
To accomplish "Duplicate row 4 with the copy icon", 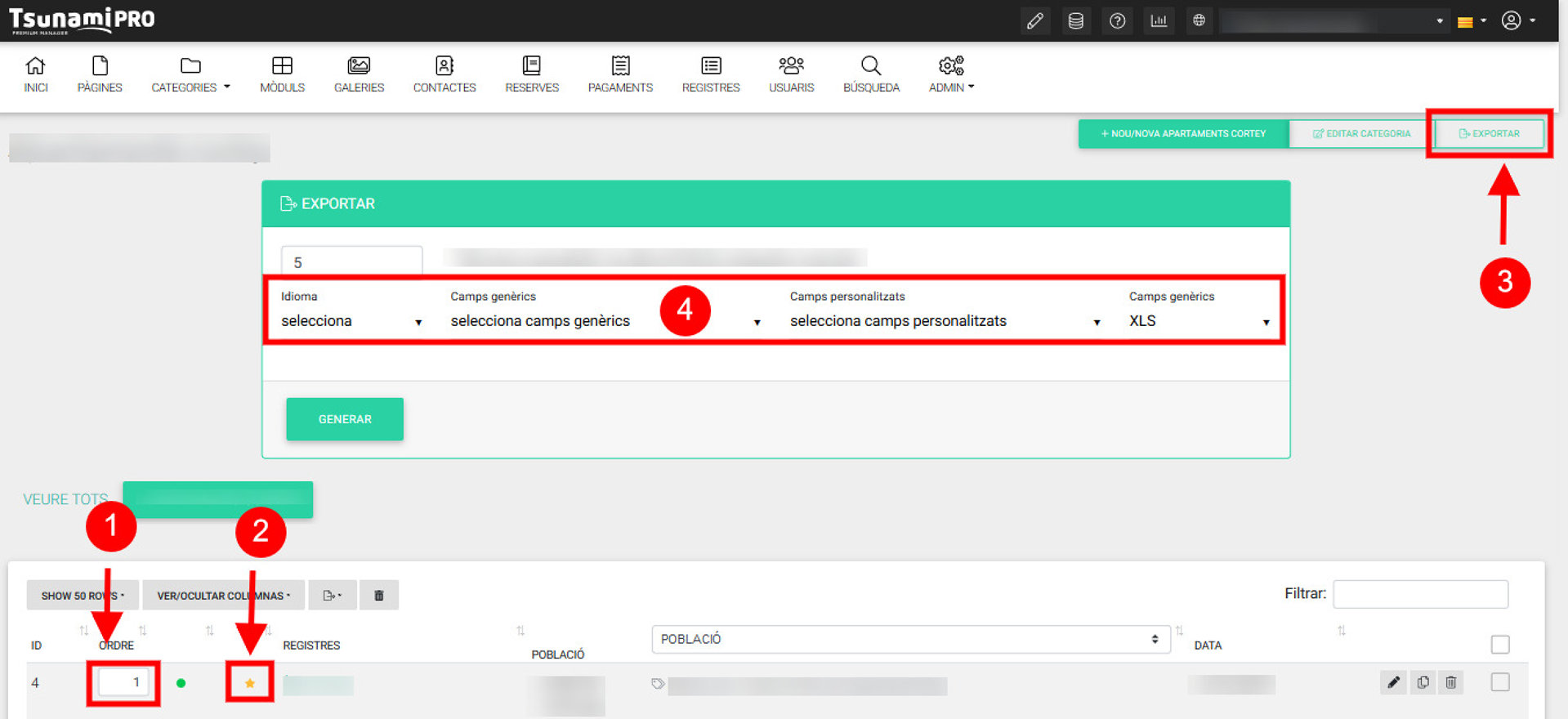I will pyautogui.click(x=1423, y=682).
